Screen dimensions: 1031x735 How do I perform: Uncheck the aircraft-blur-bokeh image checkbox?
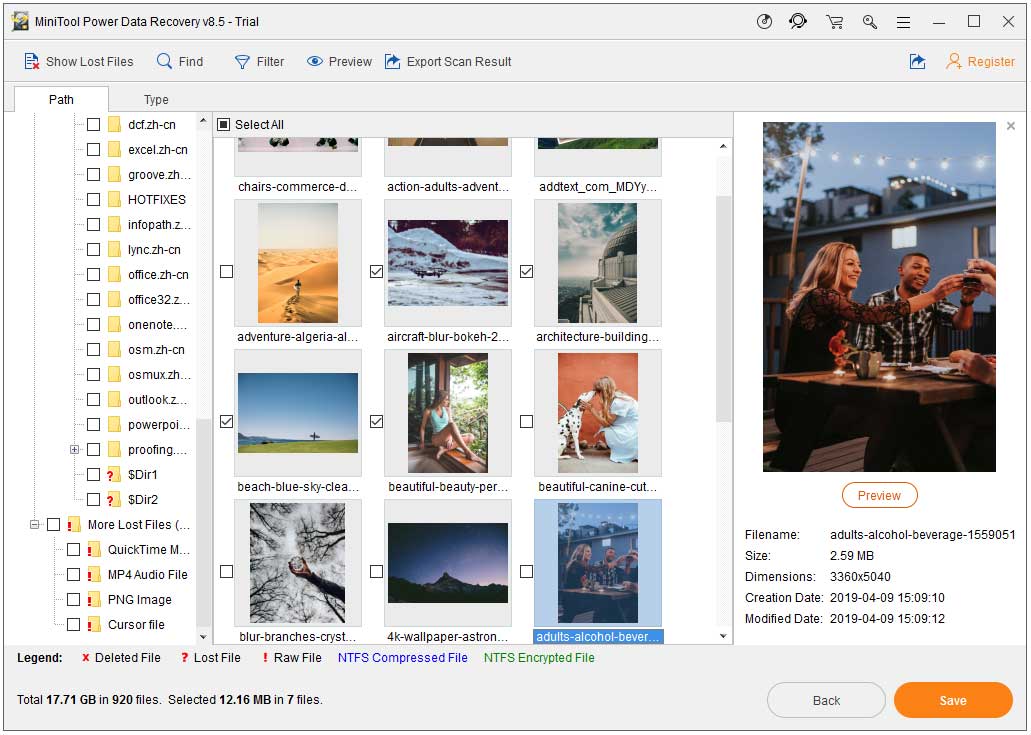[377, 272]
